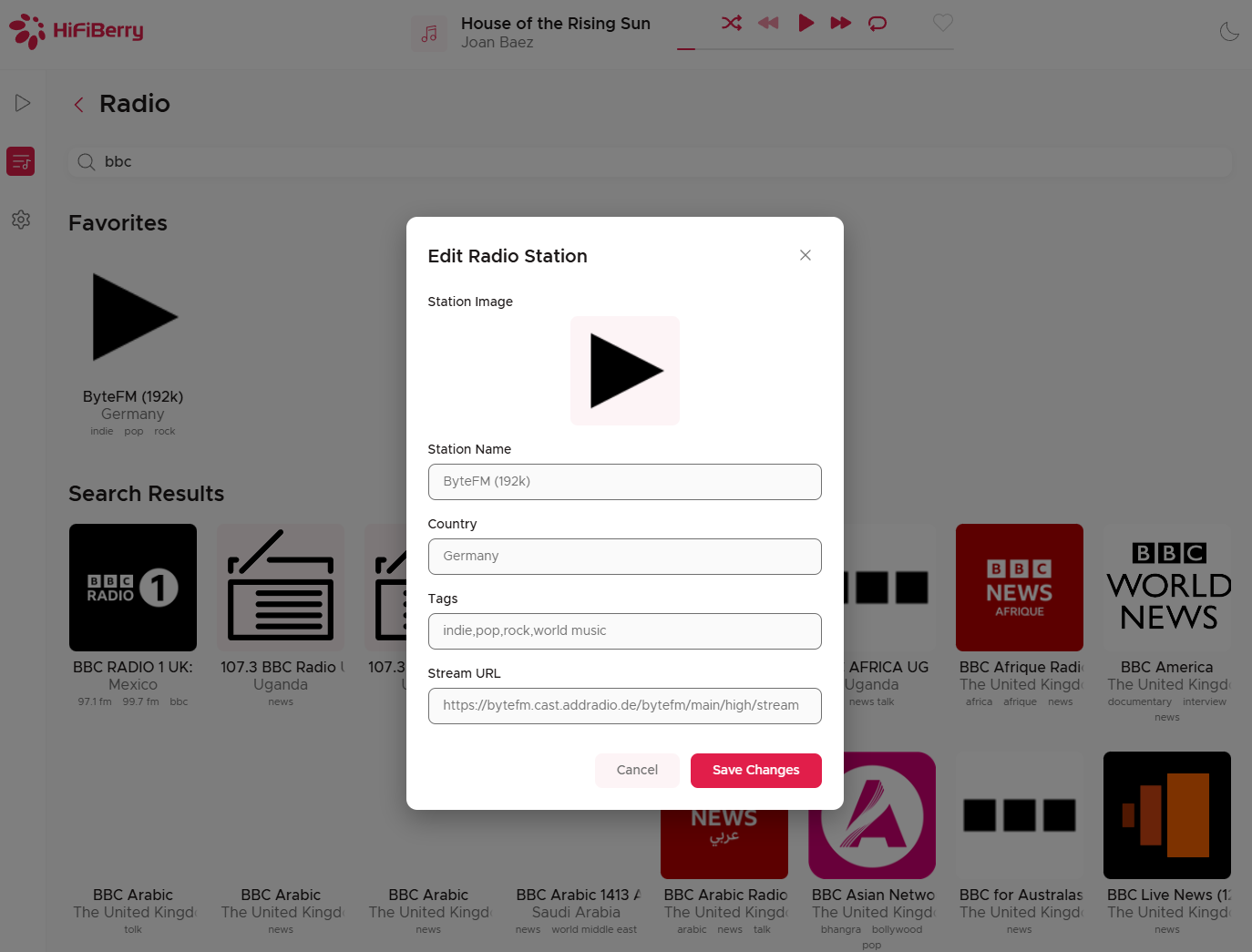Close the Edit Radio Station dialog

(x=806, y=255)
